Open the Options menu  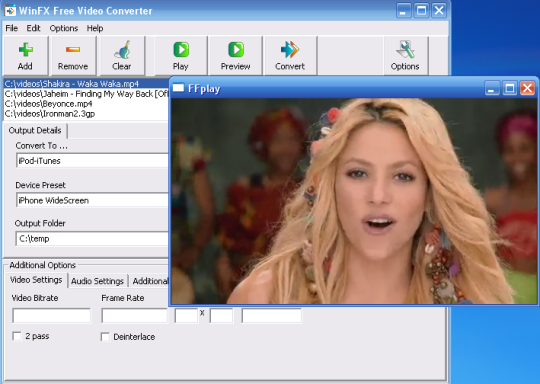pyautogui.click(x=64, y=28)
